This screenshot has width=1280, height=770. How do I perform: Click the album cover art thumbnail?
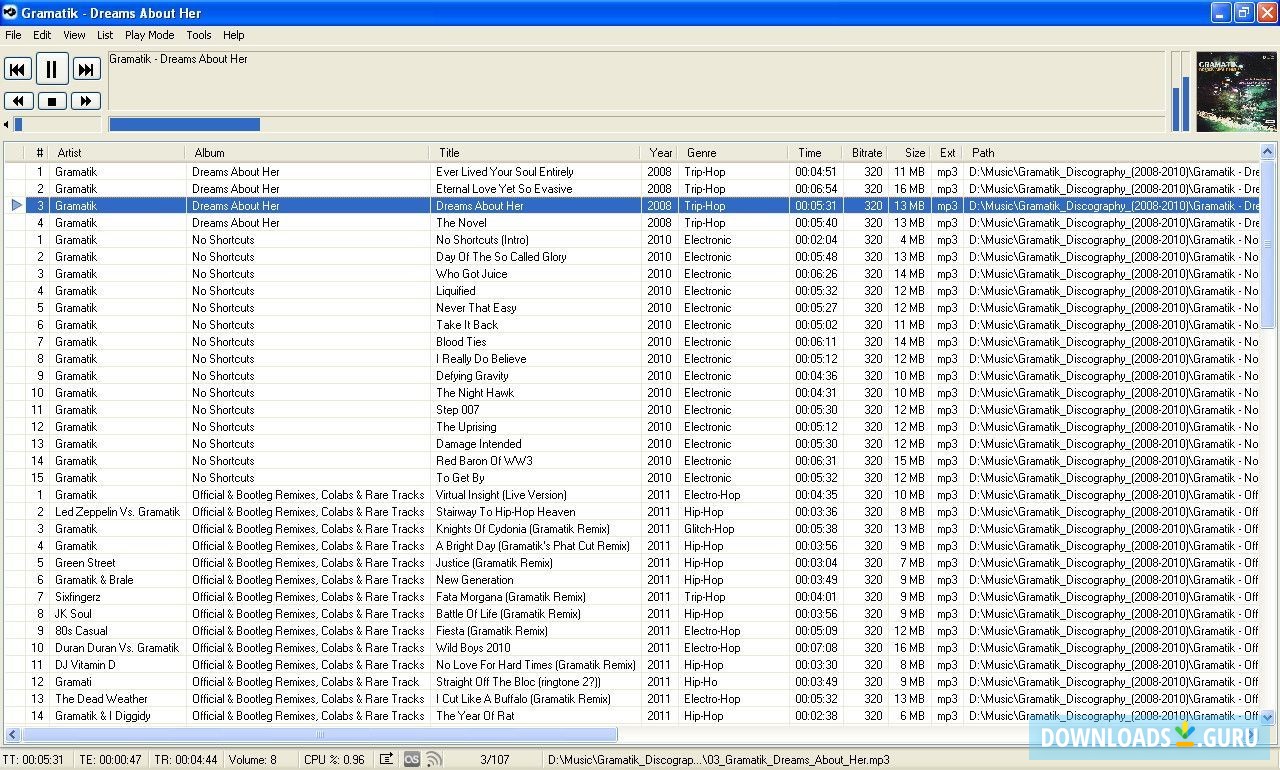(1236, 92)
